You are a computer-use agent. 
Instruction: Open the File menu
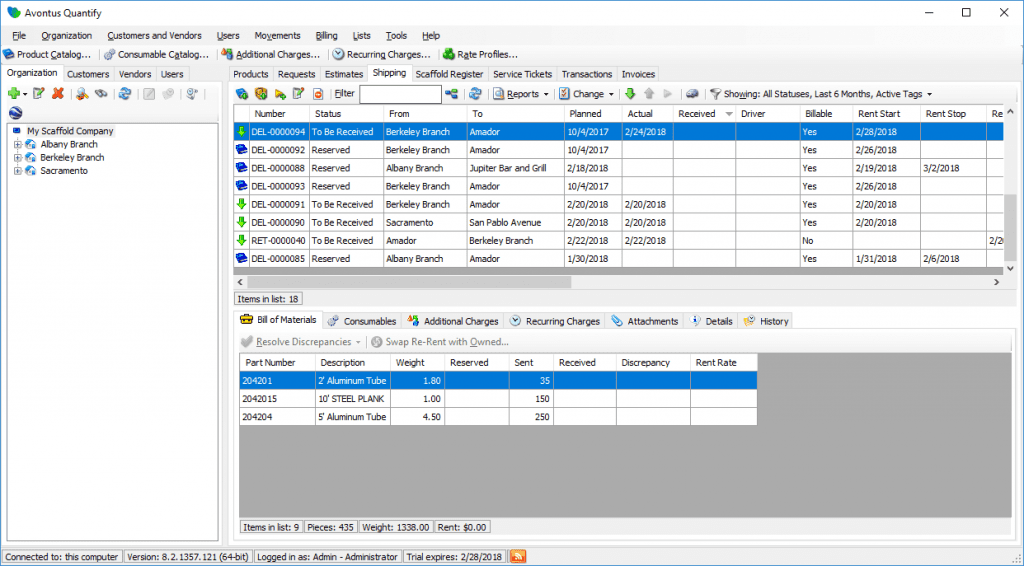pos(19,36)
